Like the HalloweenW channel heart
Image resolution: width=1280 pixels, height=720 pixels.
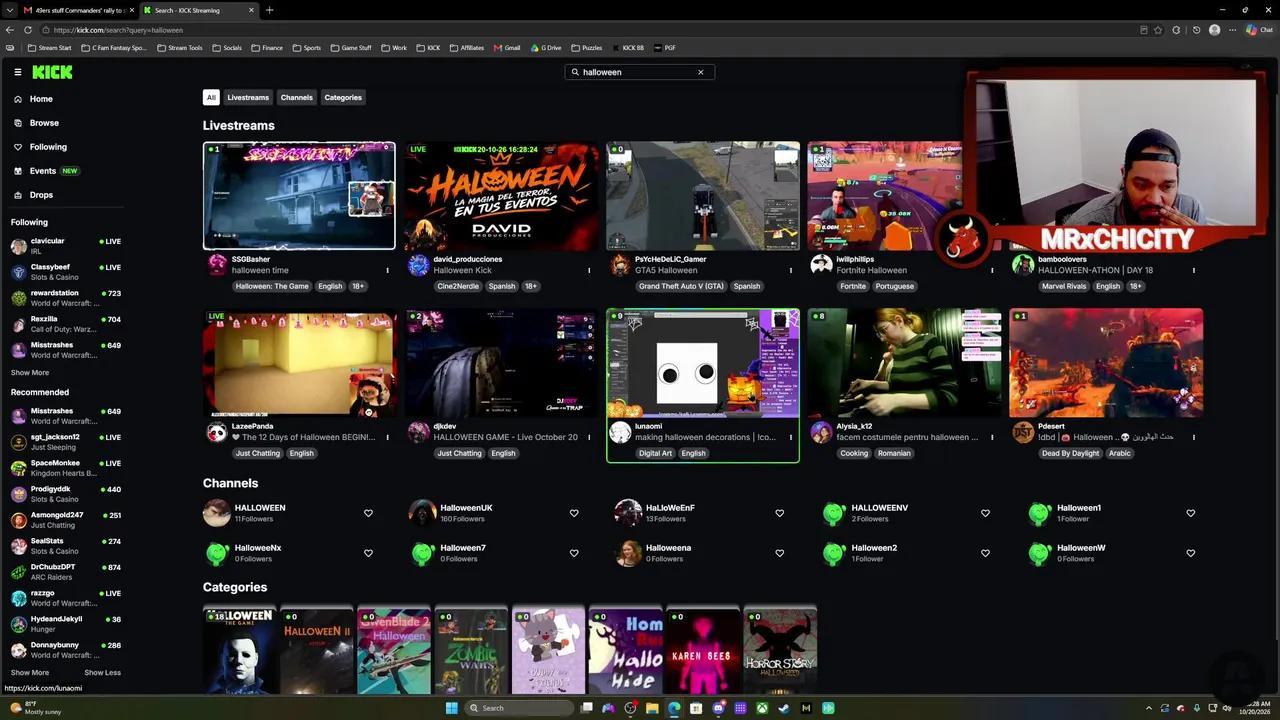pos(1190,553)
